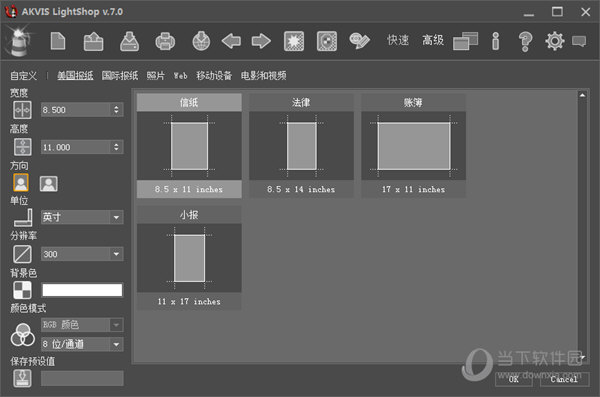Print the image with printer icon
The width and height of the screenshot is (600, 397).
click(165, 41)
